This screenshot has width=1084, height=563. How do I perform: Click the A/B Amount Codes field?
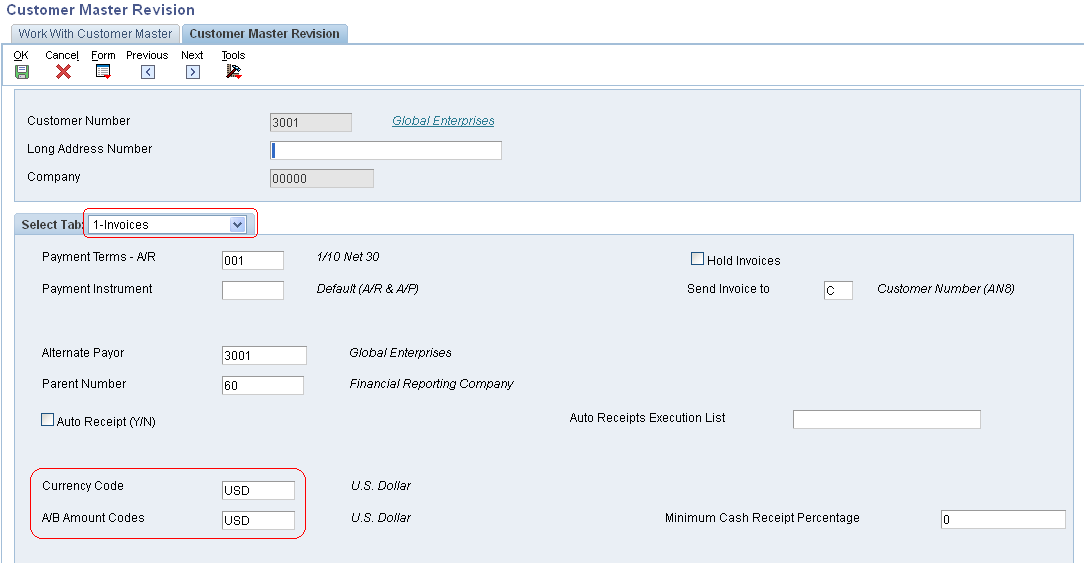click(x=259, y=520)
